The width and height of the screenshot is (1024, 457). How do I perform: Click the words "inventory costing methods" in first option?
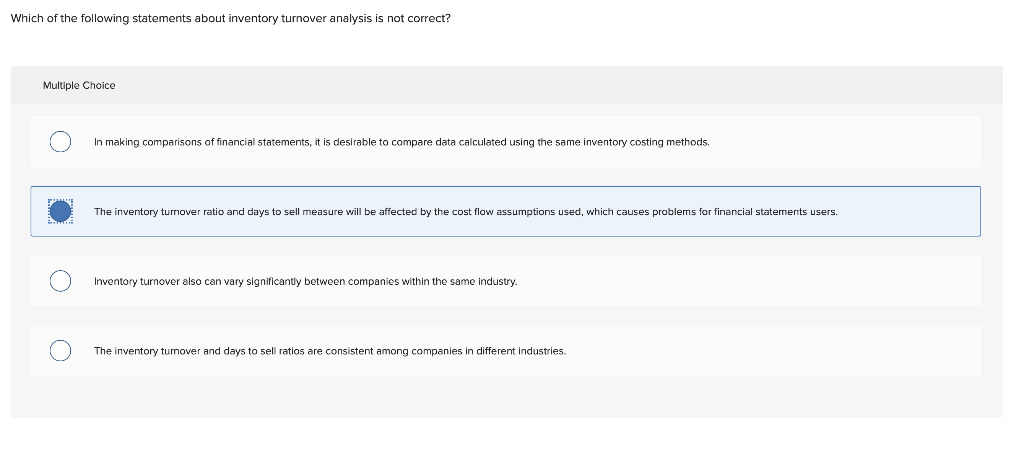point(648,142)
